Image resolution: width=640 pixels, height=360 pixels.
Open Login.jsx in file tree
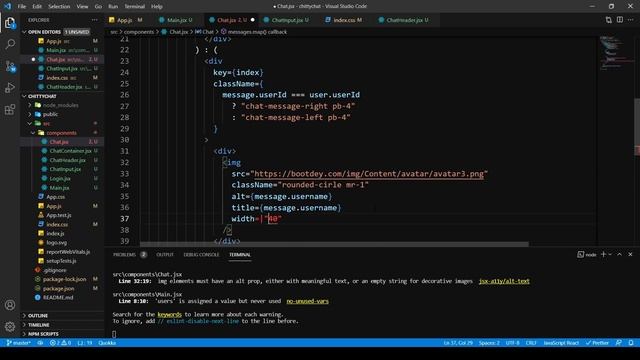(60, 178)
